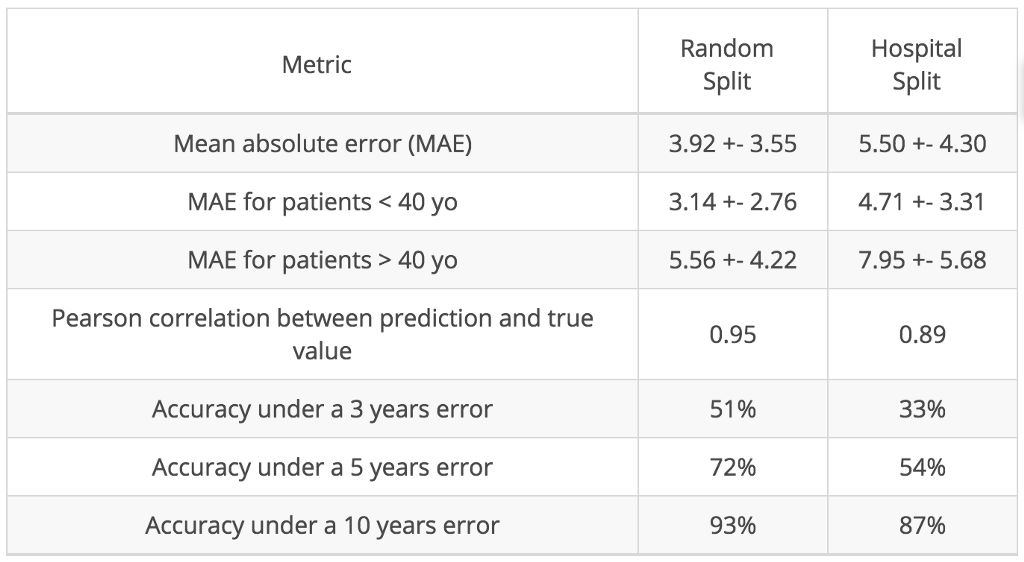
Task: Click the Metric column header
Action: coord(317,65)
